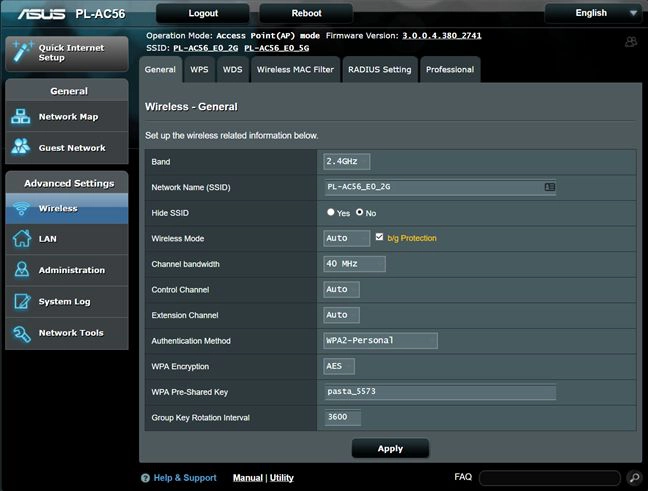
Task: Open the Manual link
Action: pos(248,478)
